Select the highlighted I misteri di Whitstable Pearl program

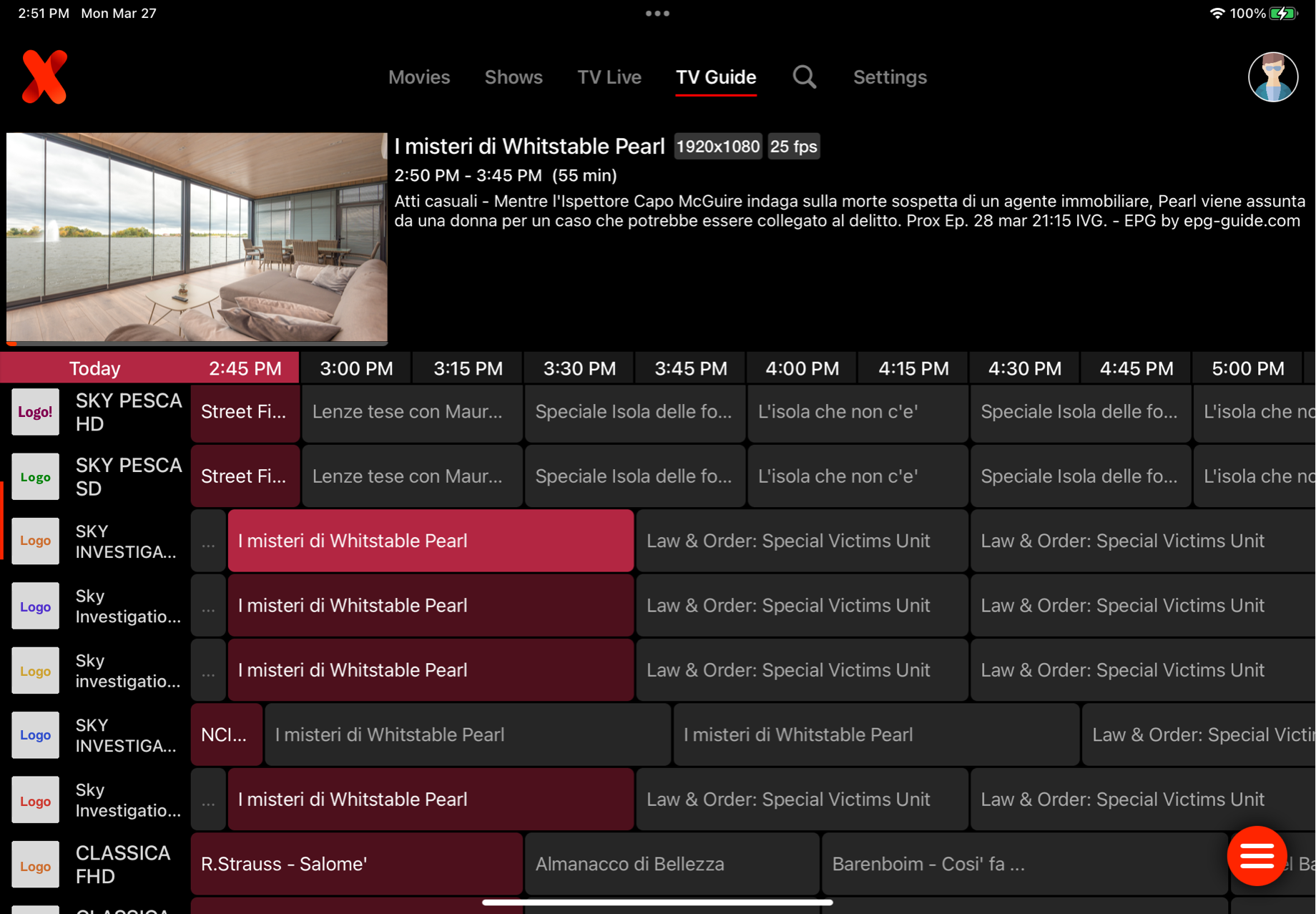(430, 541)
